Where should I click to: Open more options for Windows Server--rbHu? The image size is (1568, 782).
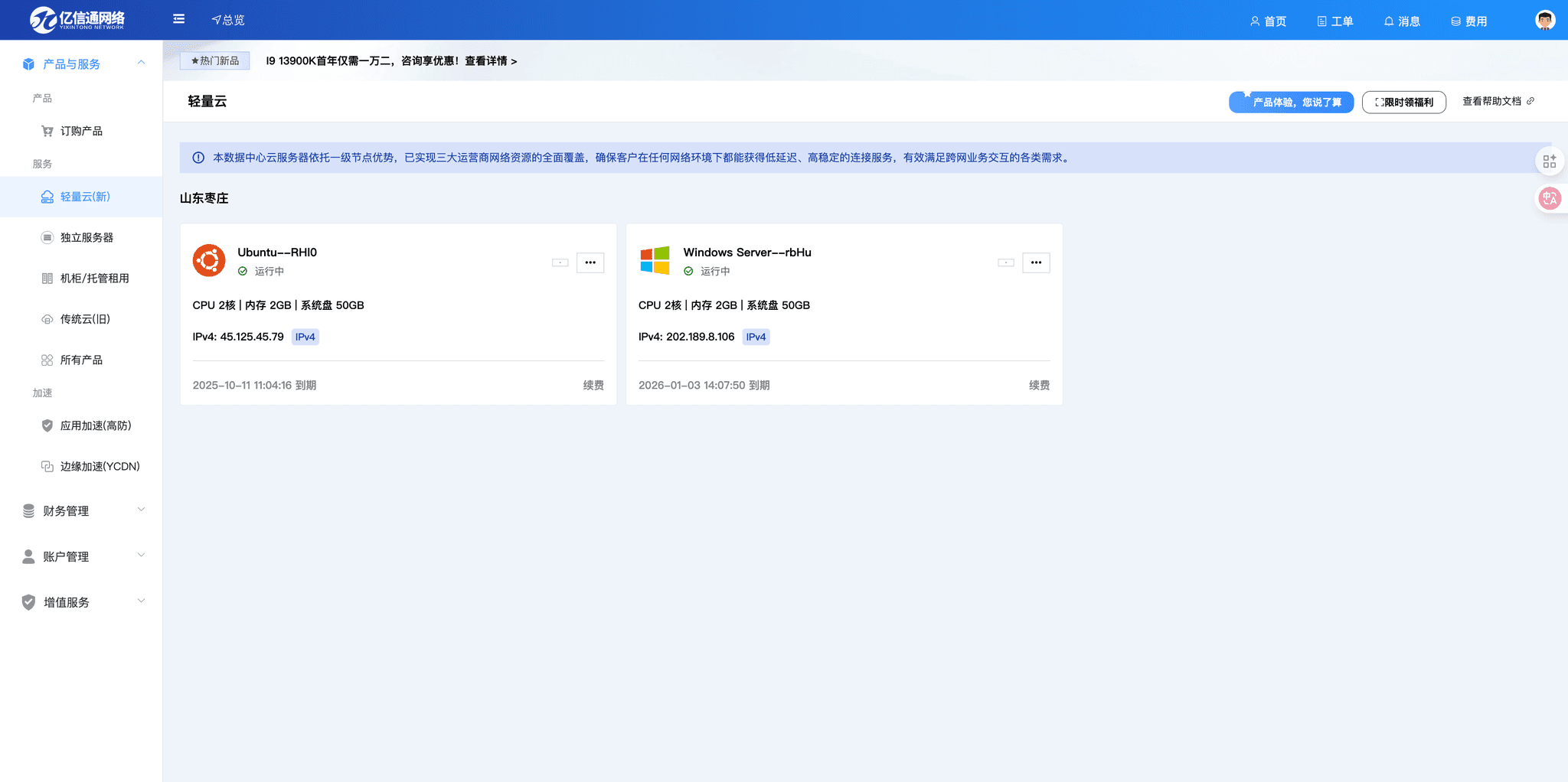1035,262
